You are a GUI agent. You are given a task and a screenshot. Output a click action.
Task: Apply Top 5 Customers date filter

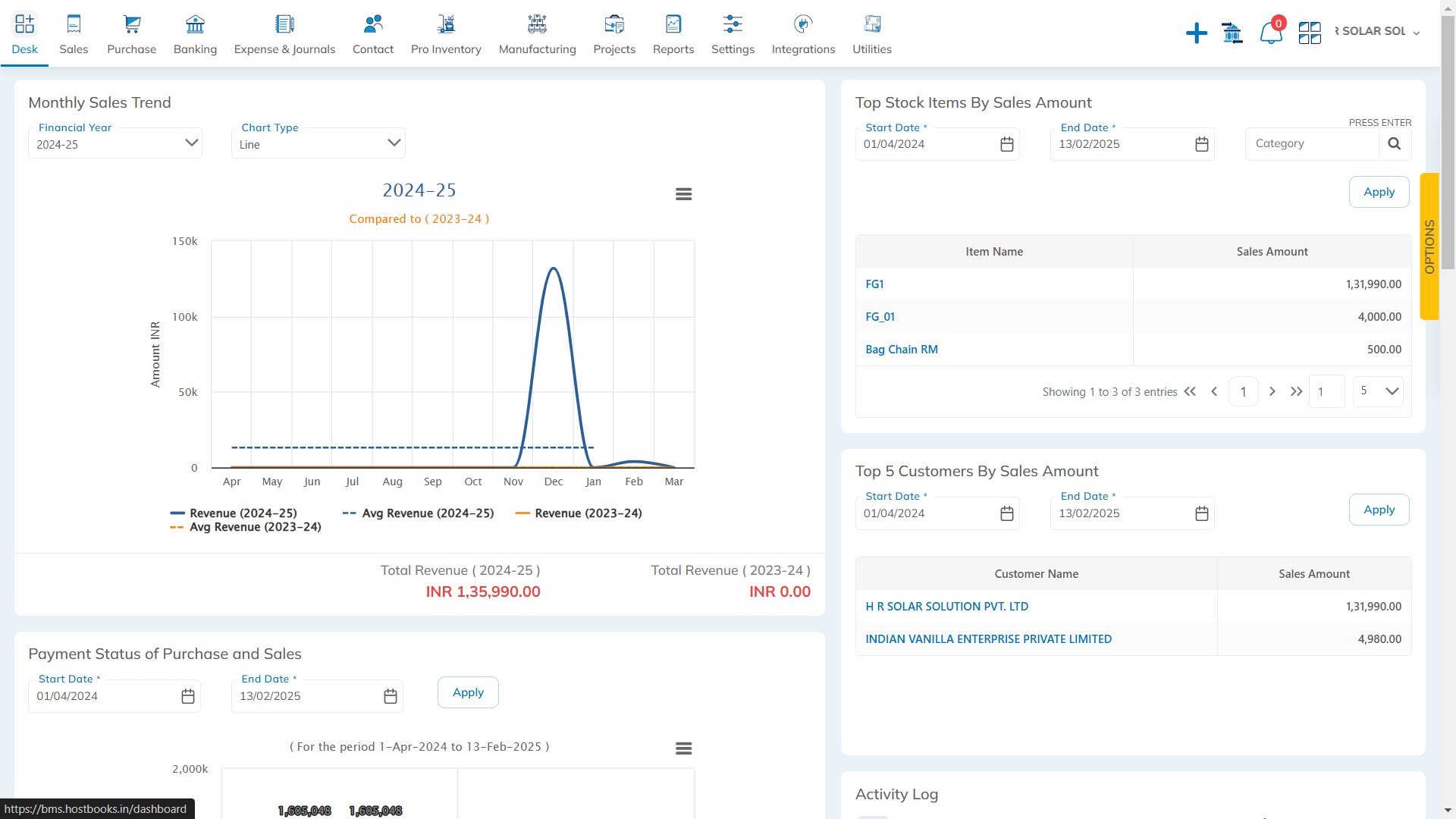(x=1379, y=510)
